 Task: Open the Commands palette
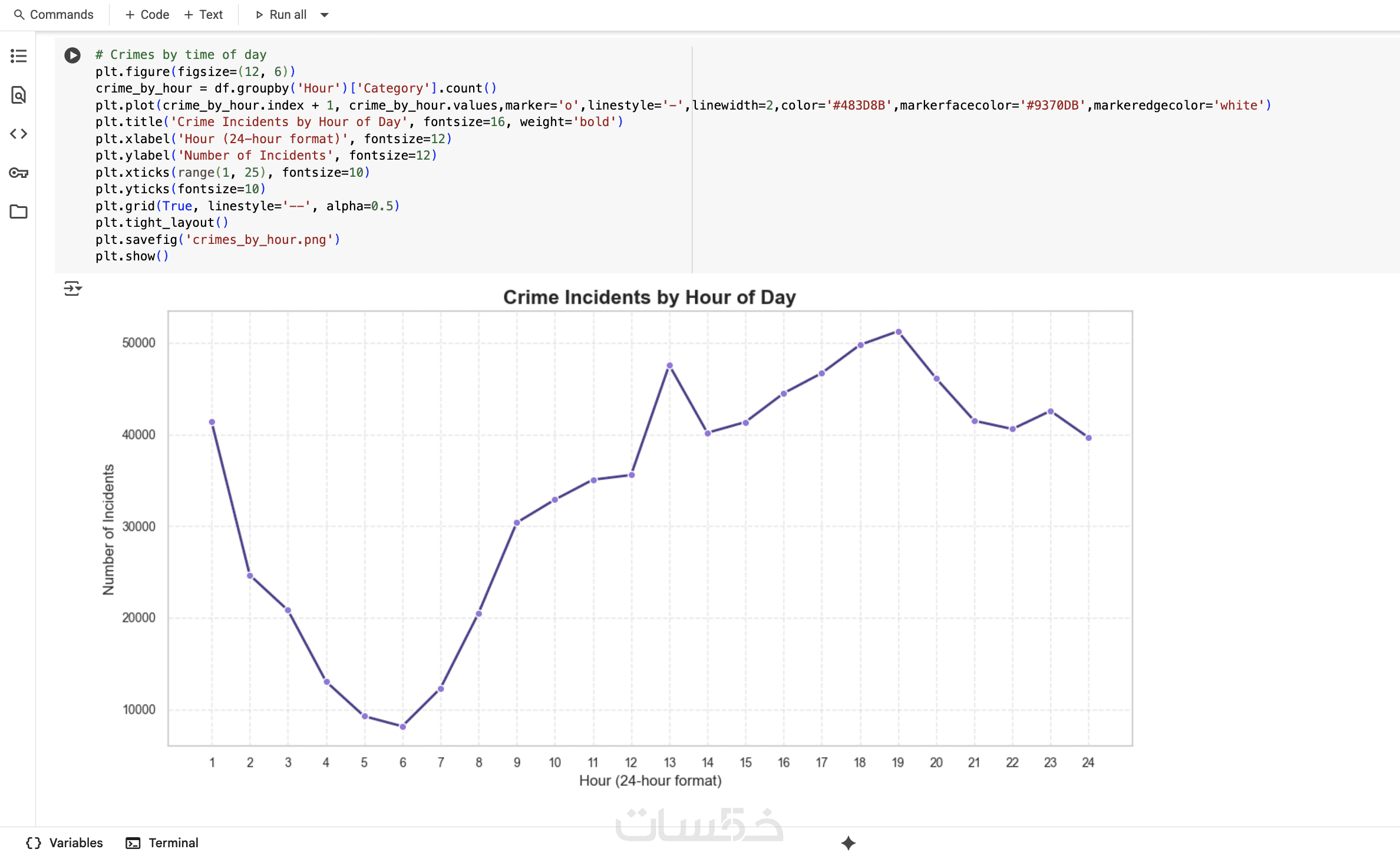[x=61, y=15]
